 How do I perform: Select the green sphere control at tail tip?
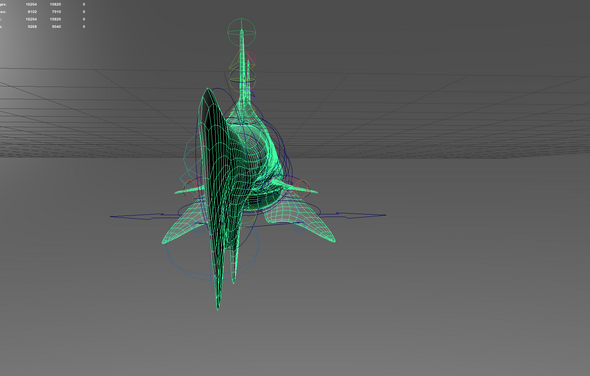pos(242,32)
